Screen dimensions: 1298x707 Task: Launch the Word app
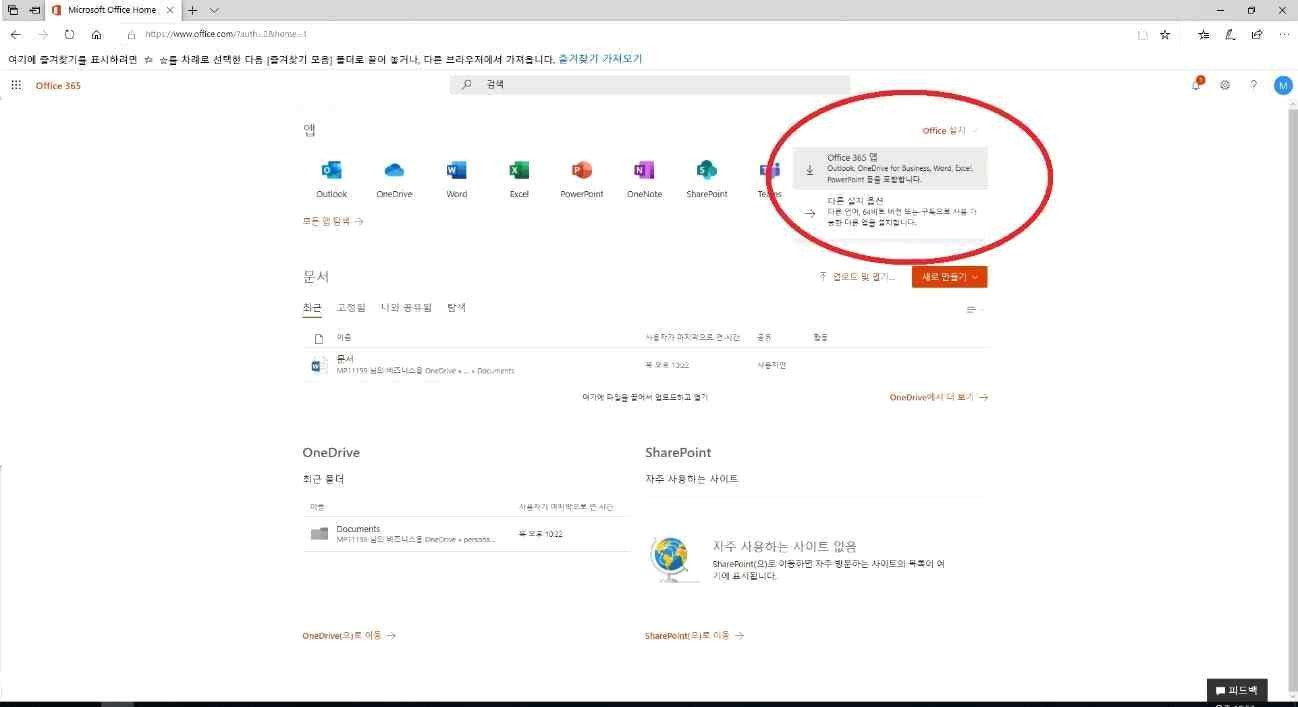click(457, 179)
